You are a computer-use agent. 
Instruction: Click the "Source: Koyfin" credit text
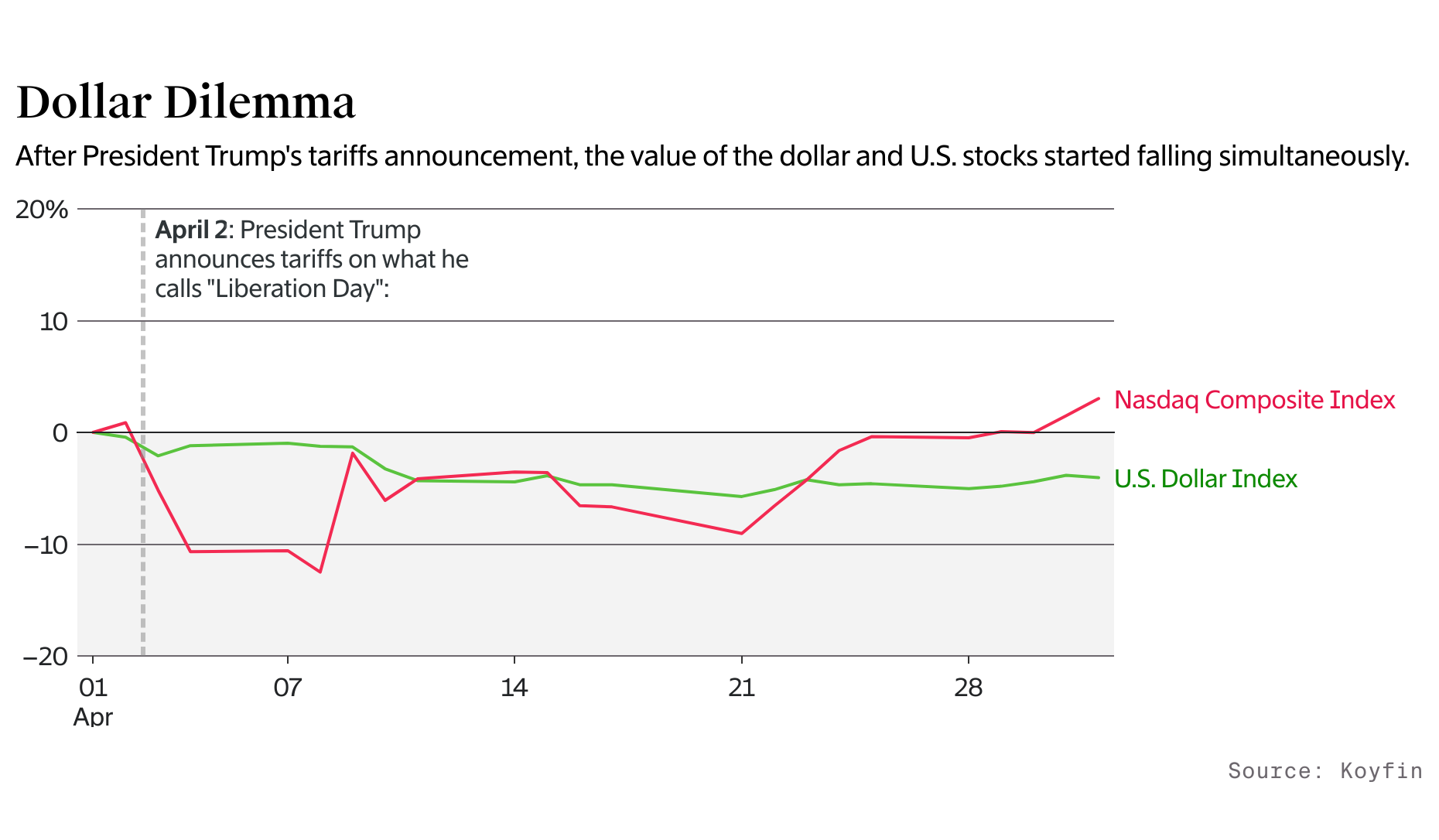(x=1324, y=770)
